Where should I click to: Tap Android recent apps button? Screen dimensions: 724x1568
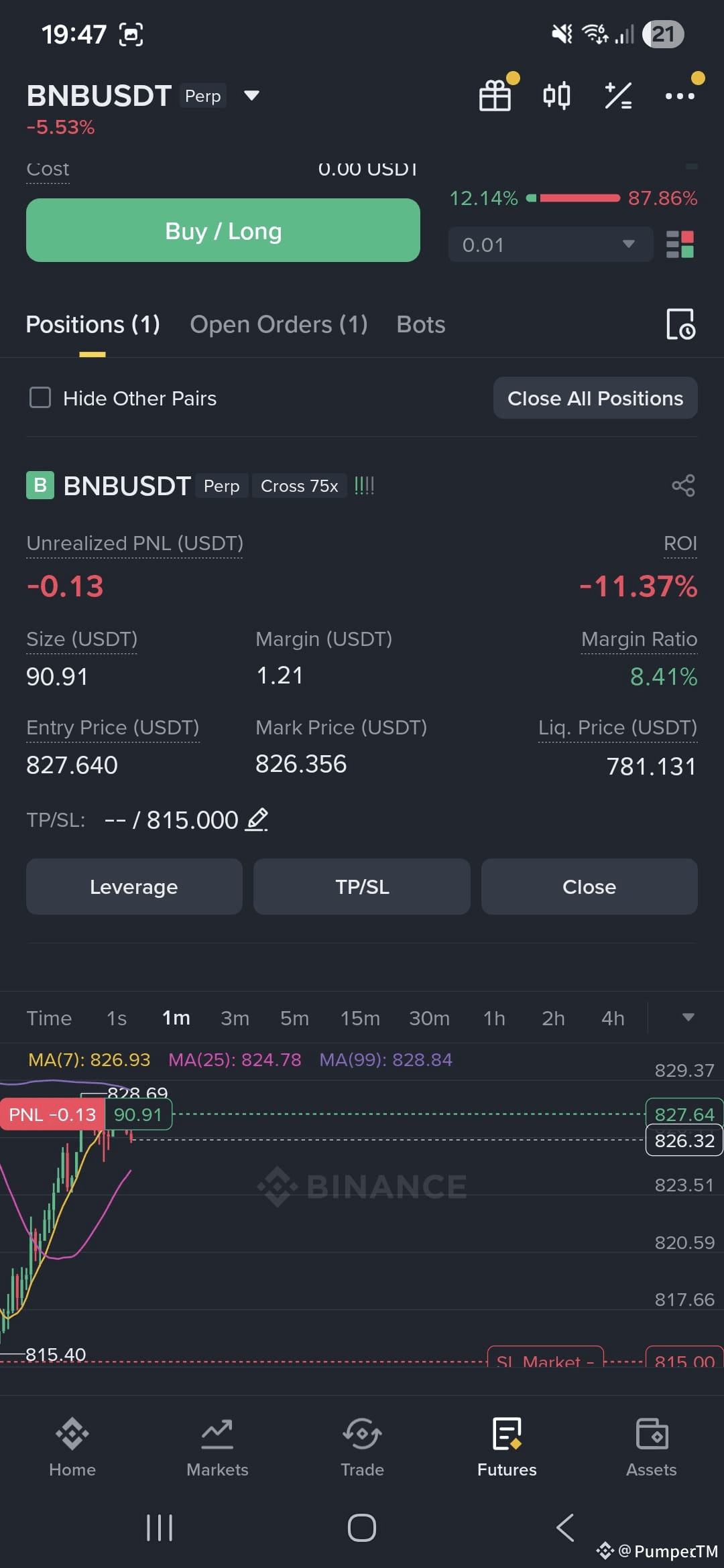(160, 1528)
